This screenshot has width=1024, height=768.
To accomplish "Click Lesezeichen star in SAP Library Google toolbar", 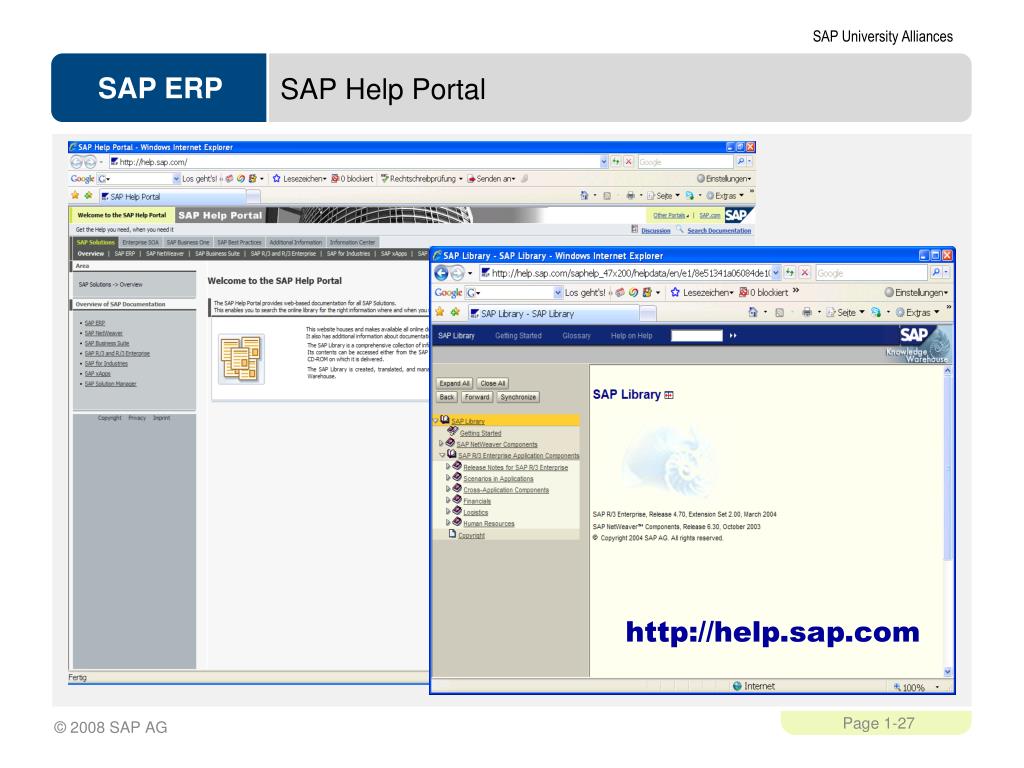I will [675, 293].
